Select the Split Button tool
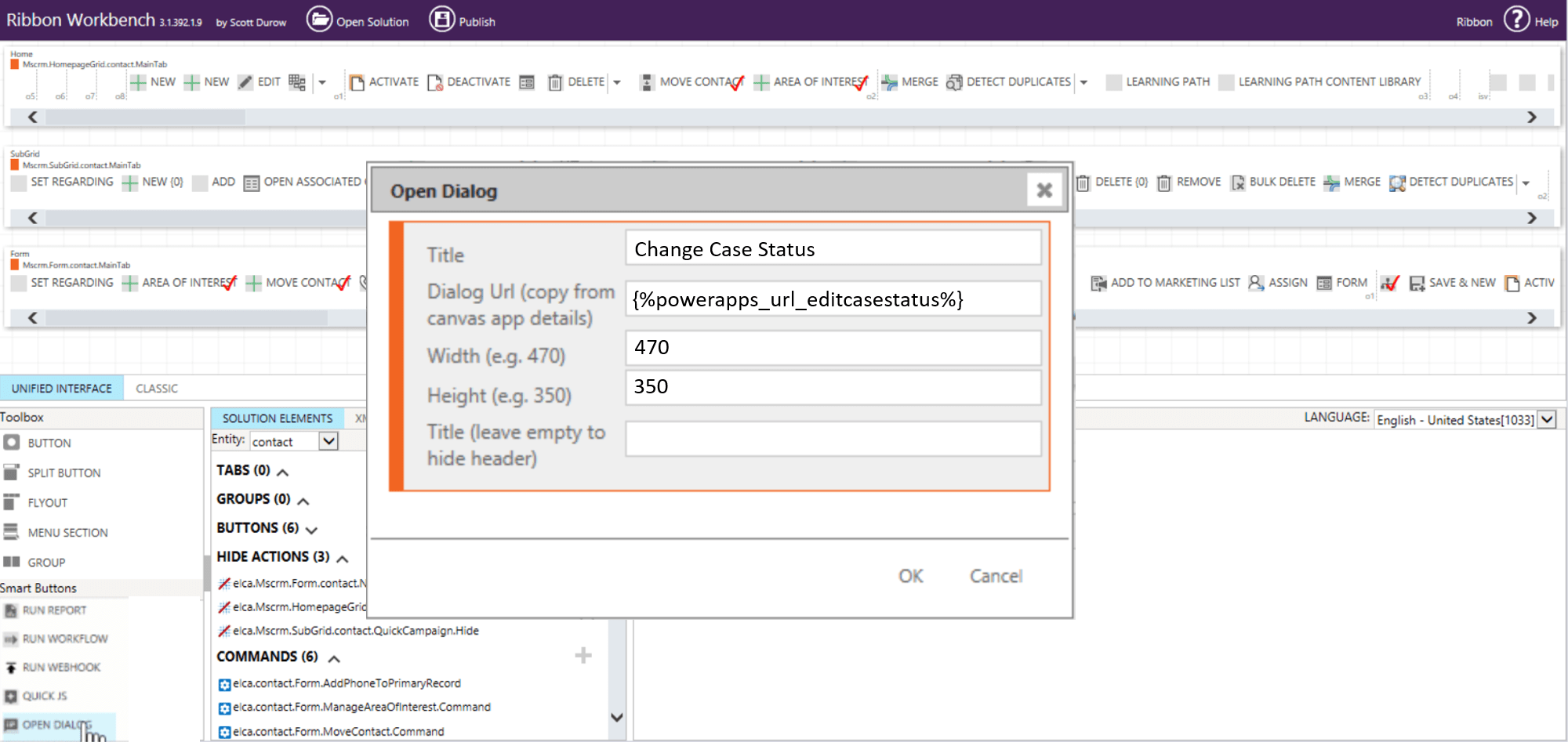The width and height of the screenshot is (1568, 742). point(63,472)
